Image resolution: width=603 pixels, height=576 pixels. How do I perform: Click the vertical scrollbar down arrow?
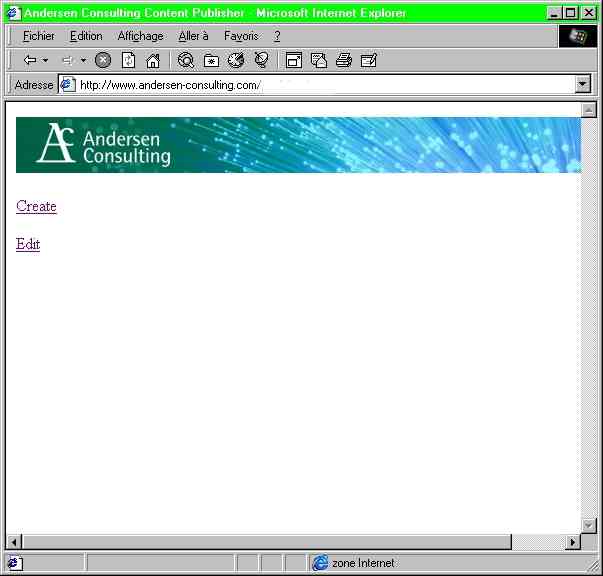[x=588, y=525]
